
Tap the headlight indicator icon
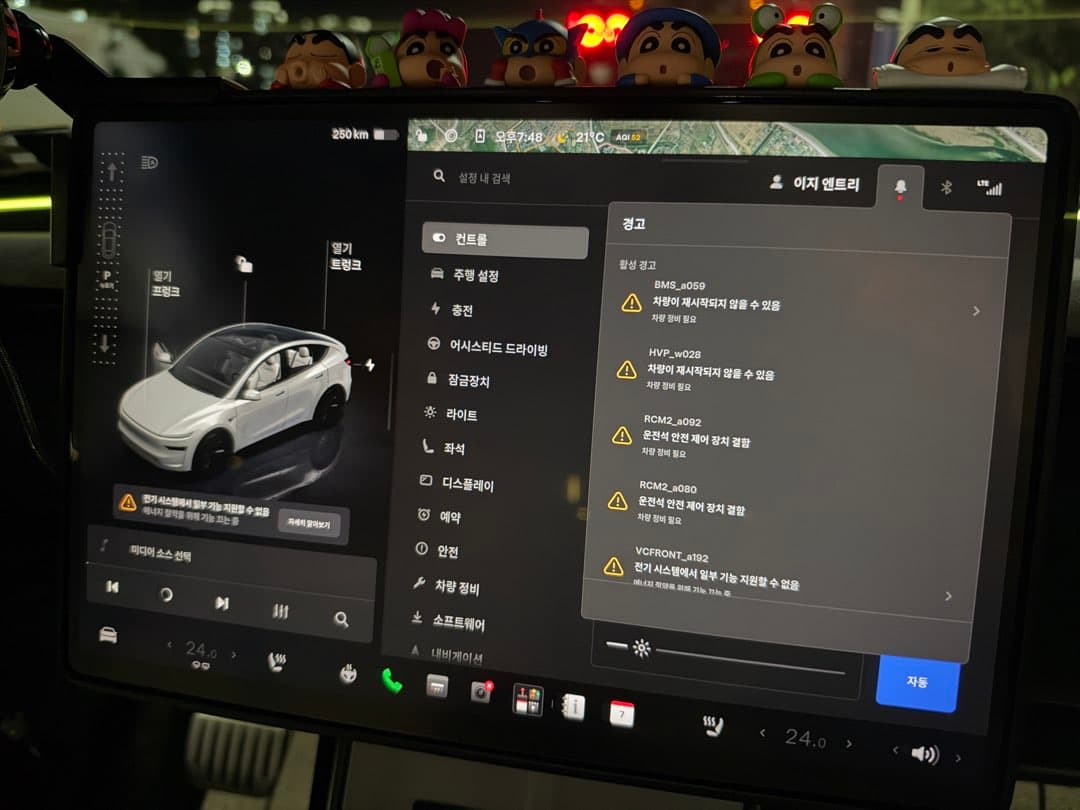point(149,163)
